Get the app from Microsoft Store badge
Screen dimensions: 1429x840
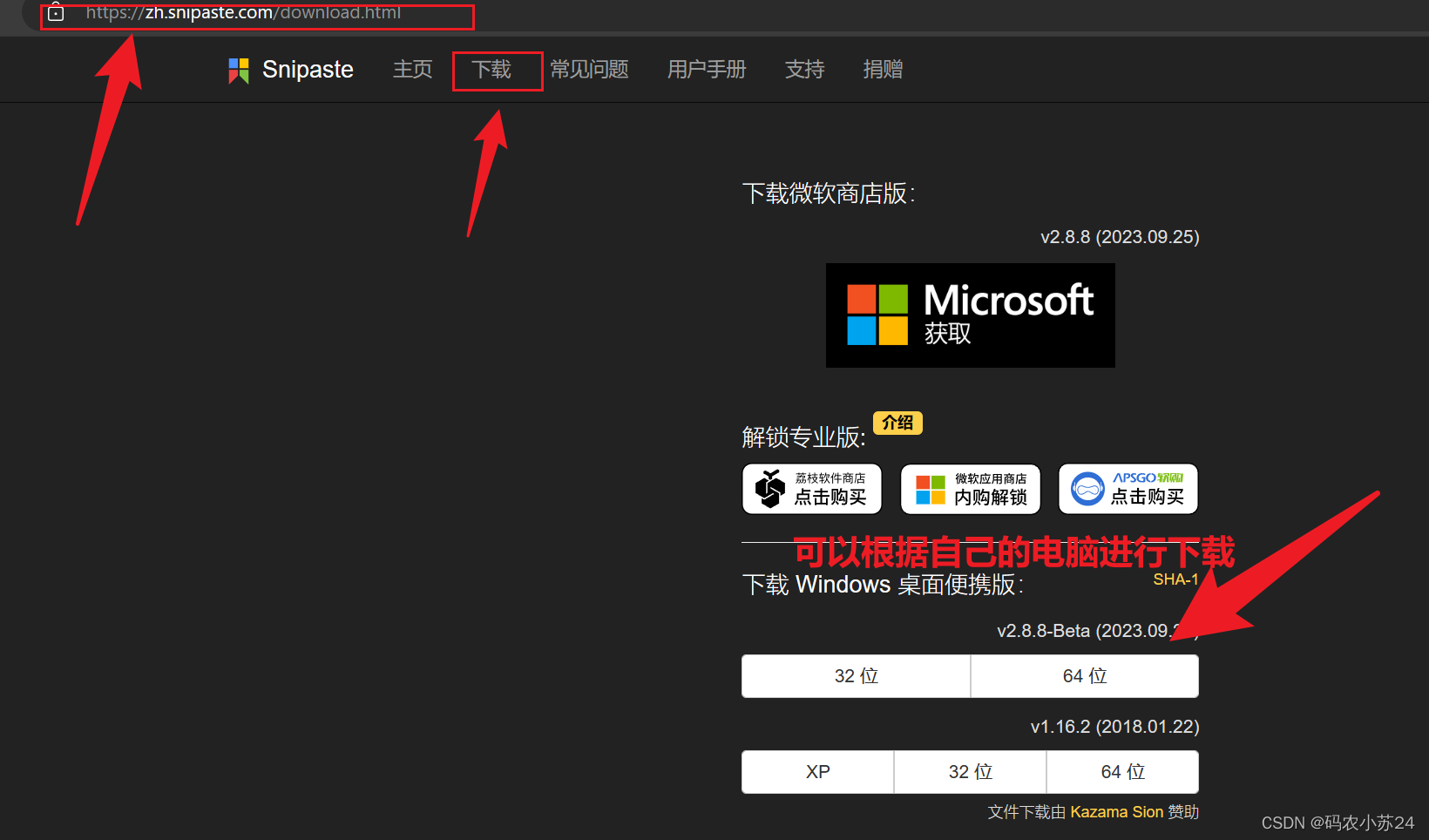pyautogui.click(x=971, y=315)
